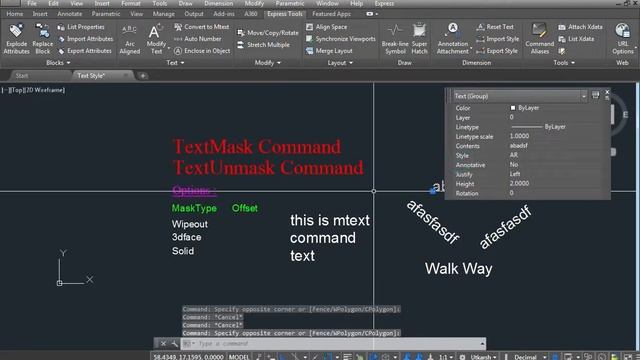Switch to the Annotate ribbon tab

pos(69,14)
